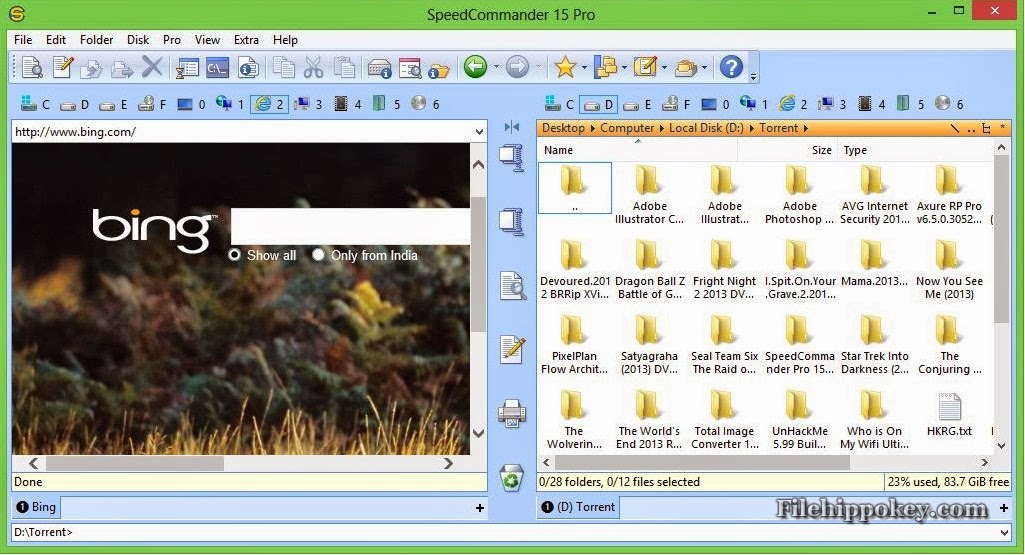This screenshot has height=555, width=1025.
Task: Click Desktop in breadcrumb path
Action: [563, 128]
